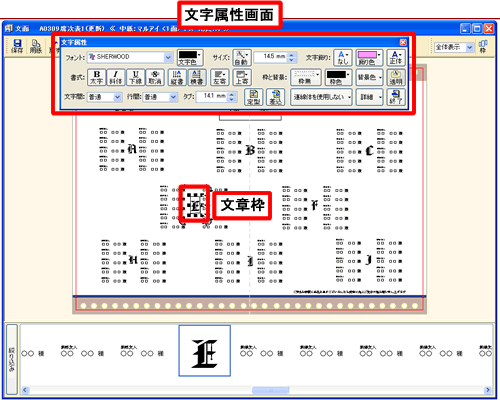Expand the 文字間 character spacing dropdown
This screenshot has width=500, height=400.
point(104,97)
